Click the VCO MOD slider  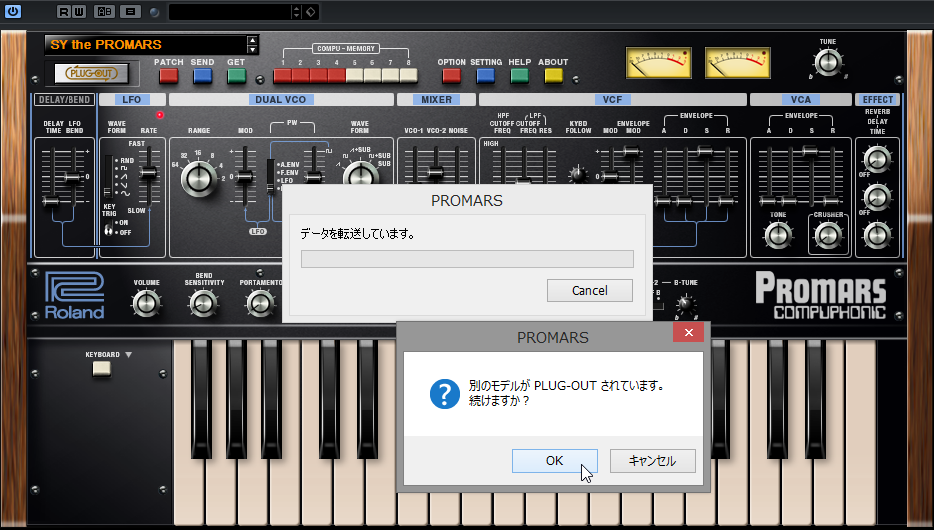tap(244, 176)
